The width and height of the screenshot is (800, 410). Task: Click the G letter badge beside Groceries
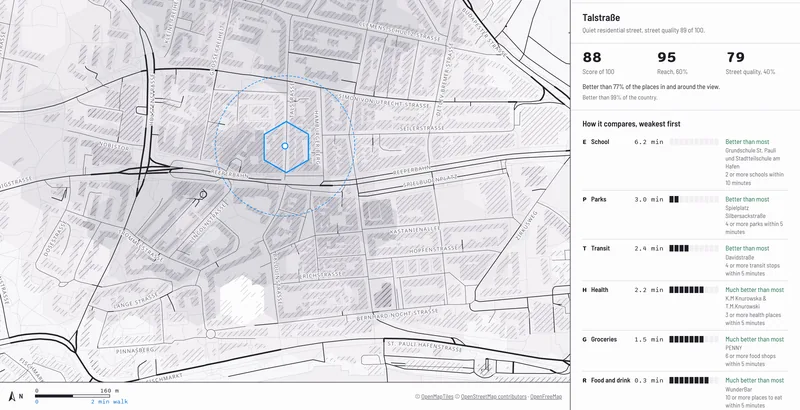click(584, 339)
